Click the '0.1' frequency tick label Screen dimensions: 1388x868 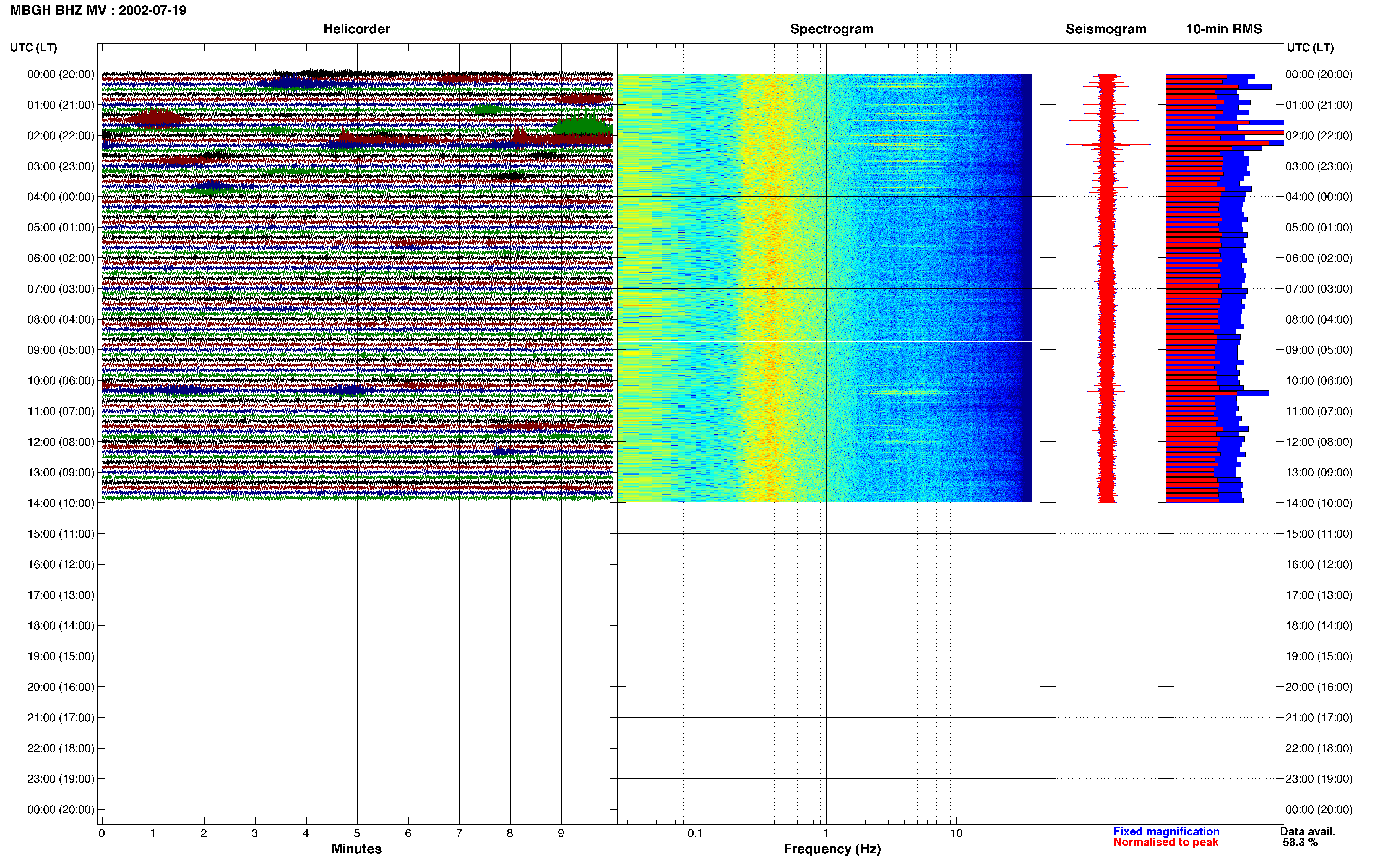[x=695, y=833]
